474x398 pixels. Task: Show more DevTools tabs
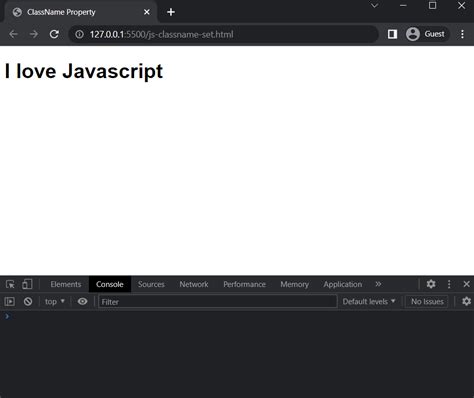(378, 284)
